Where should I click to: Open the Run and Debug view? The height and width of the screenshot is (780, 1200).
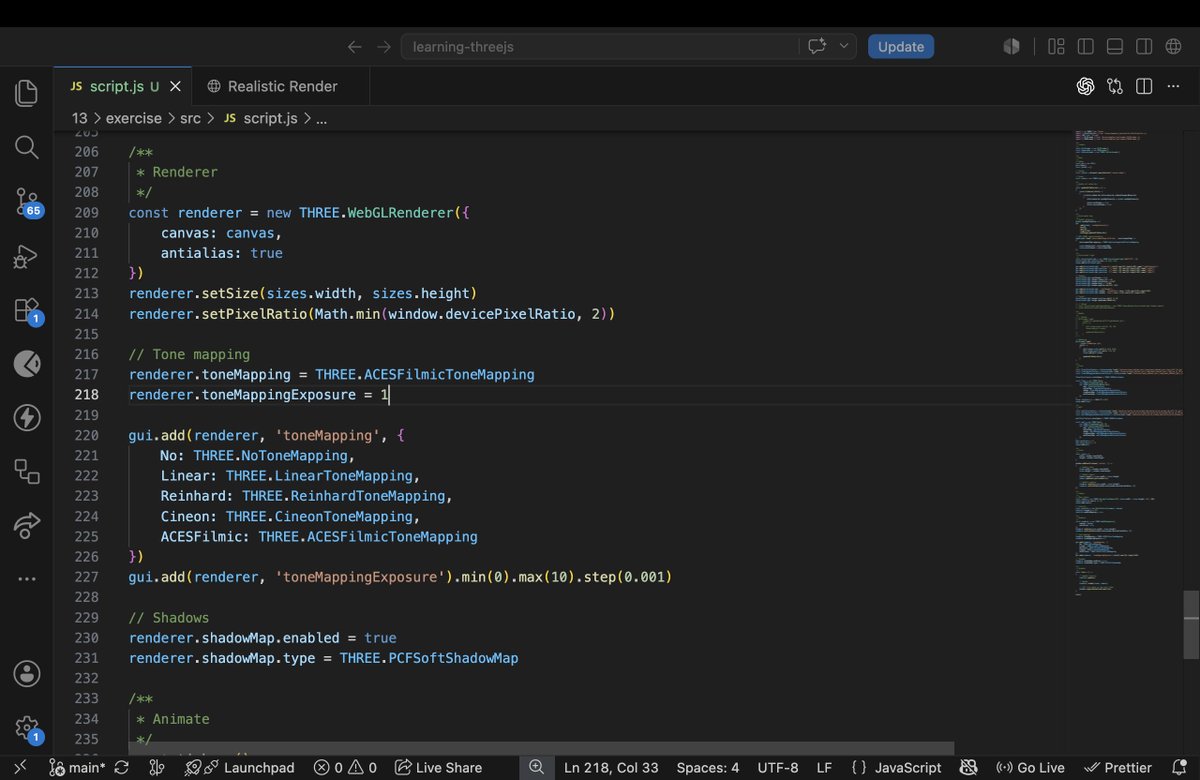27,256
